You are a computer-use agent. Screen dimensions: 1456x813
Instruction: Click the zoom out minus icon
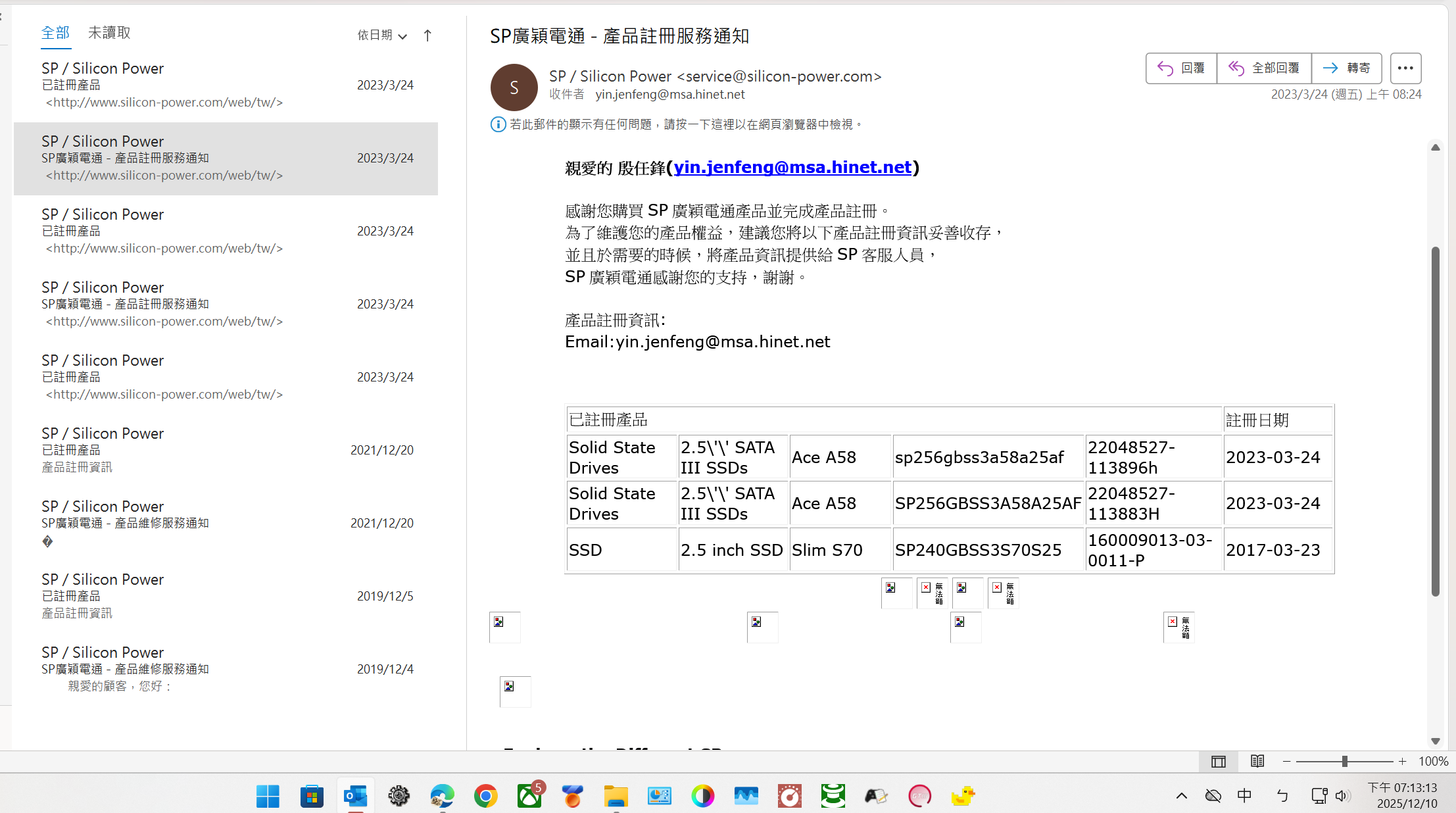tap(1286, 761)
